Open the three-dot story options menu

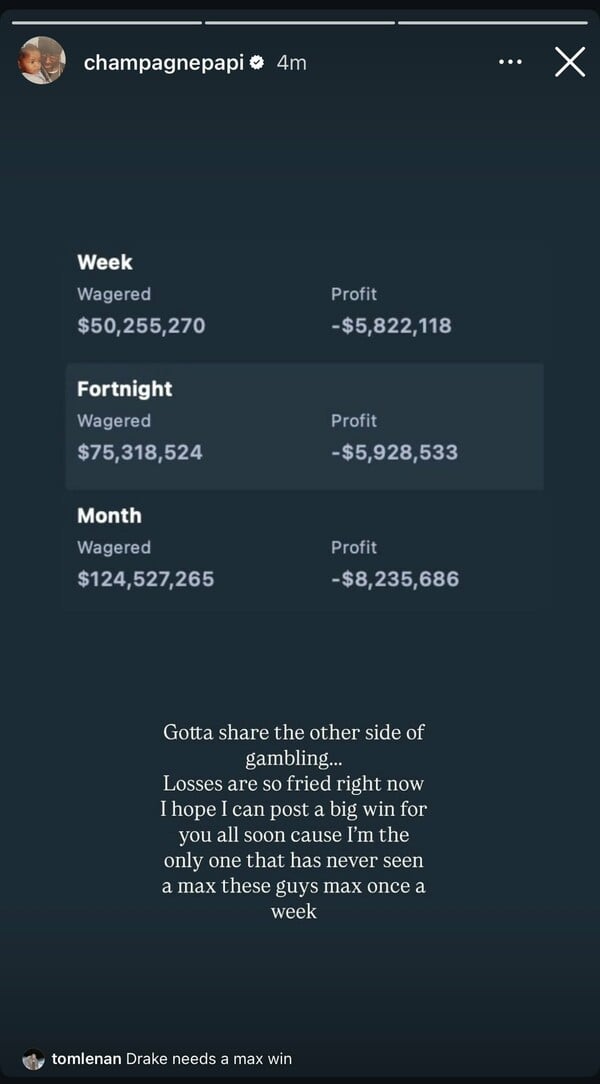point(510,62)
